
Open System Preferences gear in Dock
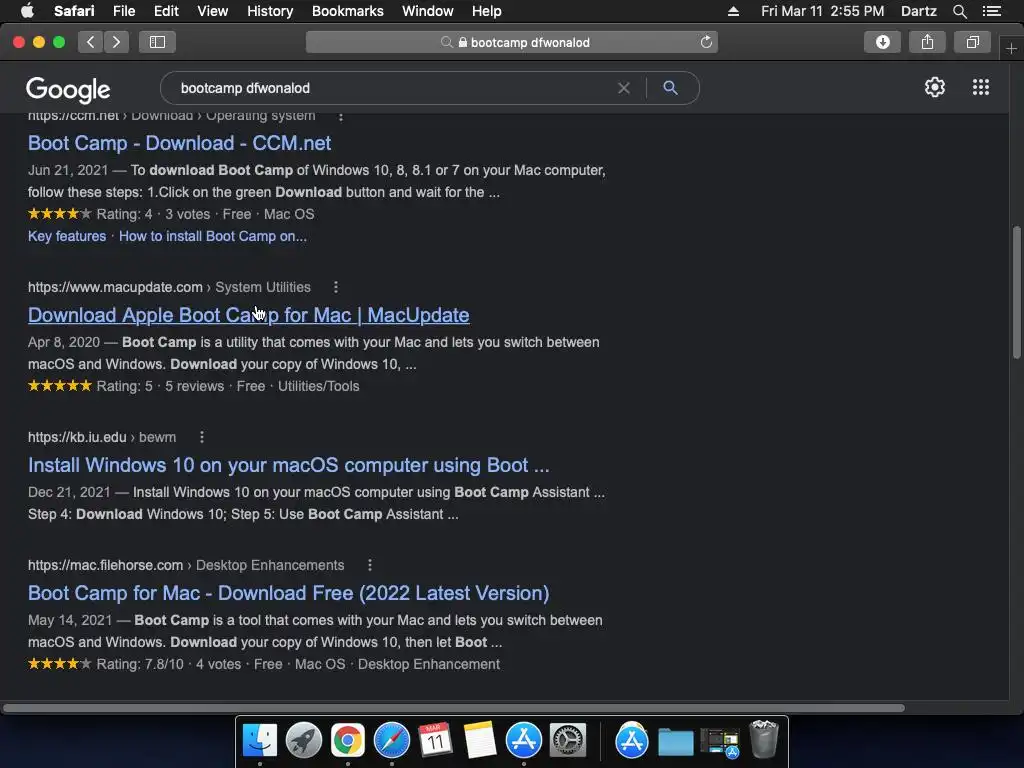click(x=568, y=741)
